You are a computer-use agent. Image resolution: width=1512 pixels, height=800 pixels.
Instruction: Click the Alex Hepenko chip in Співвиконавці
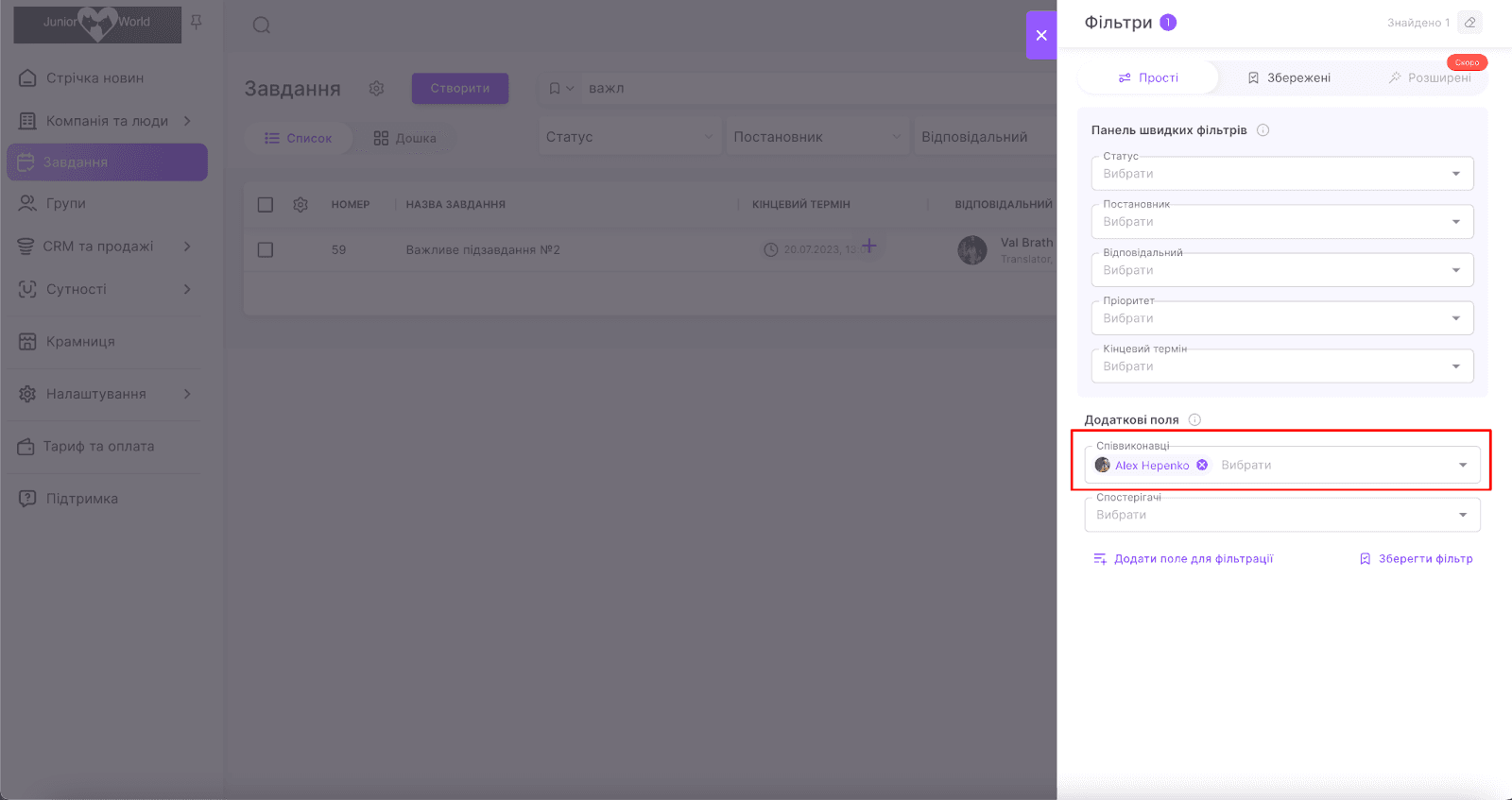point(1151,465)
